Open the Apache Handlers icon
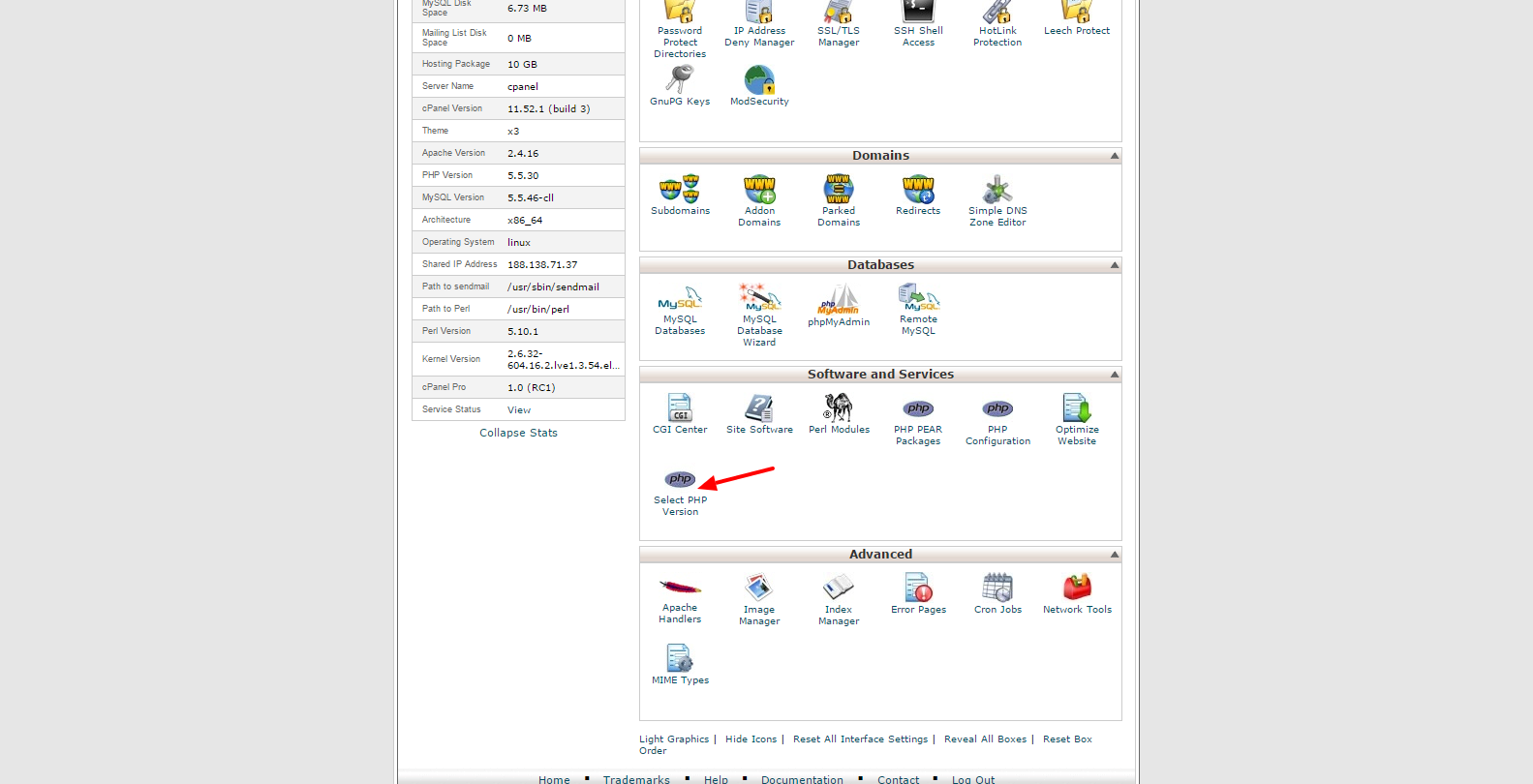Image resolution: width=1533 pixels, height=784 pixels. tap(680, 588)
